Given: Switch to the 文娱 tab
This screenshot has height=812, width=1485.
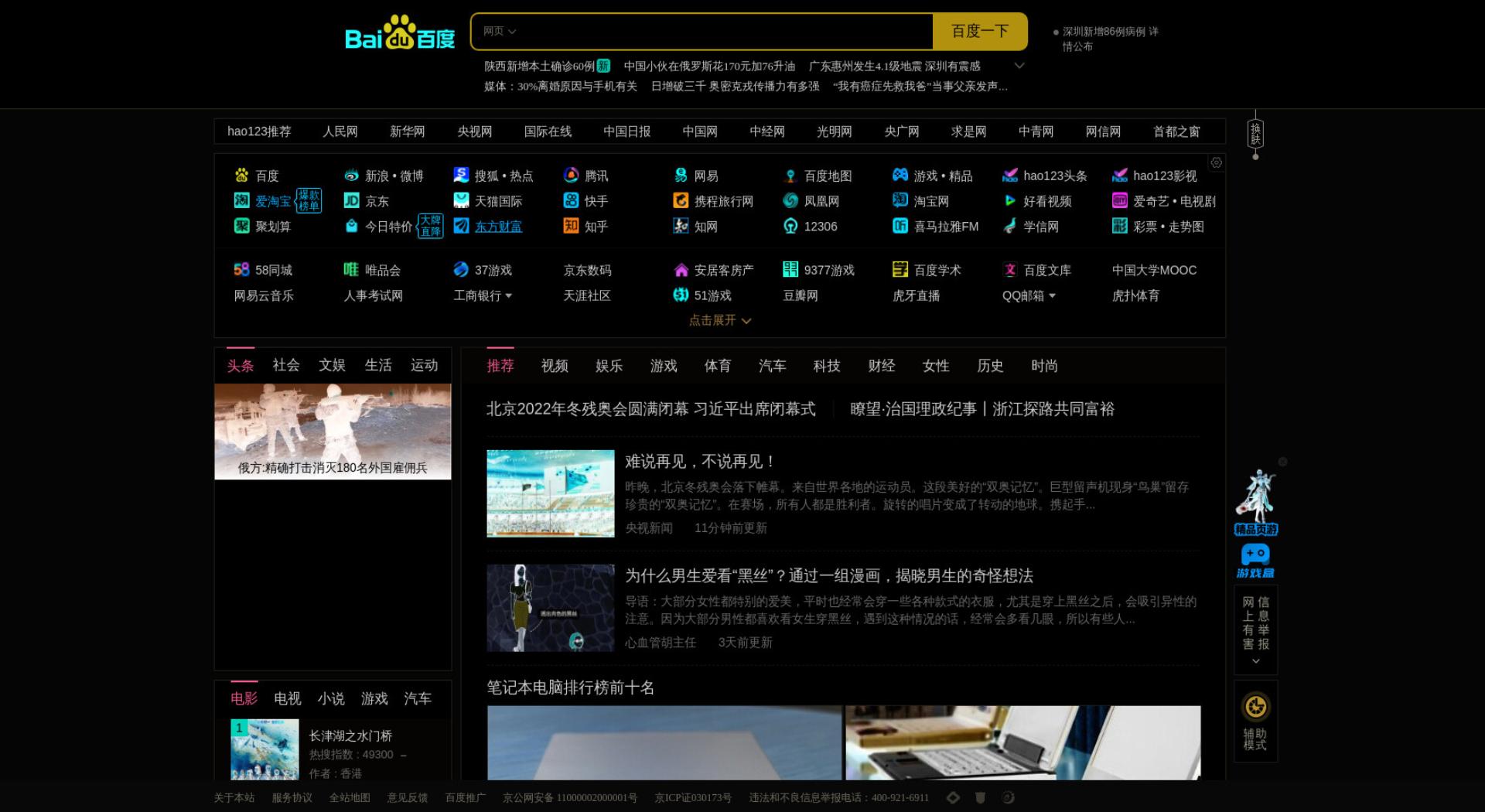Looking at the screenshot, I should [332, 365].
